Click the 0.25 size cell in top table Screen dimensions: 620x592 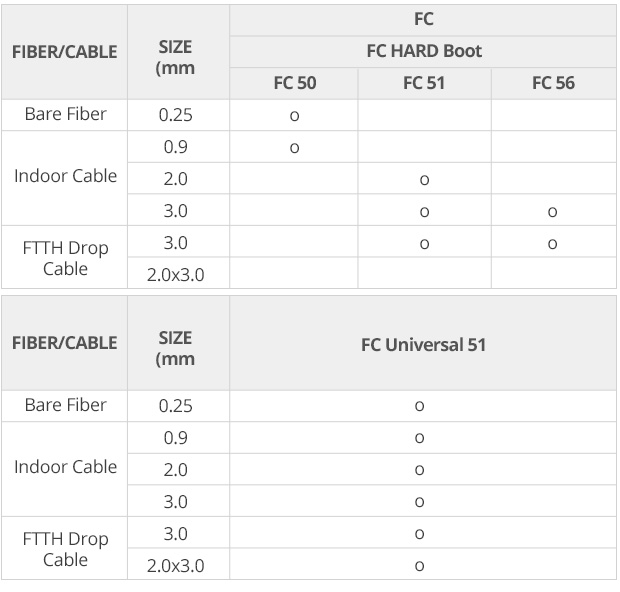(x=176, y=115)
